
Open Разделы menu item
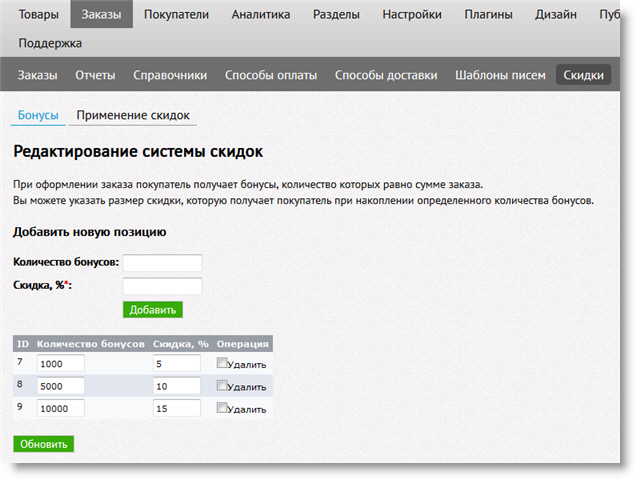click(336, 15)
